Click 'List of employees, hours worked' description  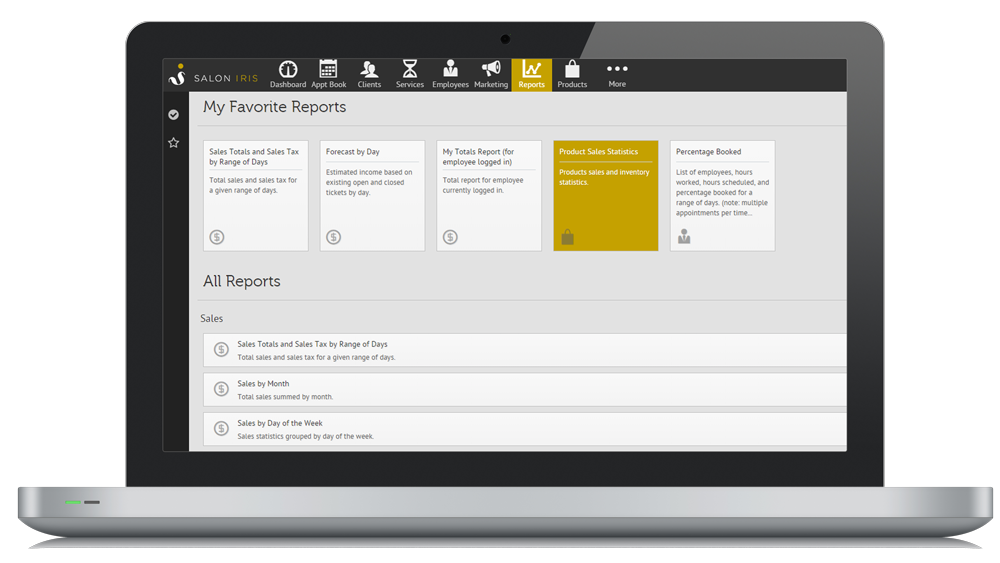(x=723, y=193)
